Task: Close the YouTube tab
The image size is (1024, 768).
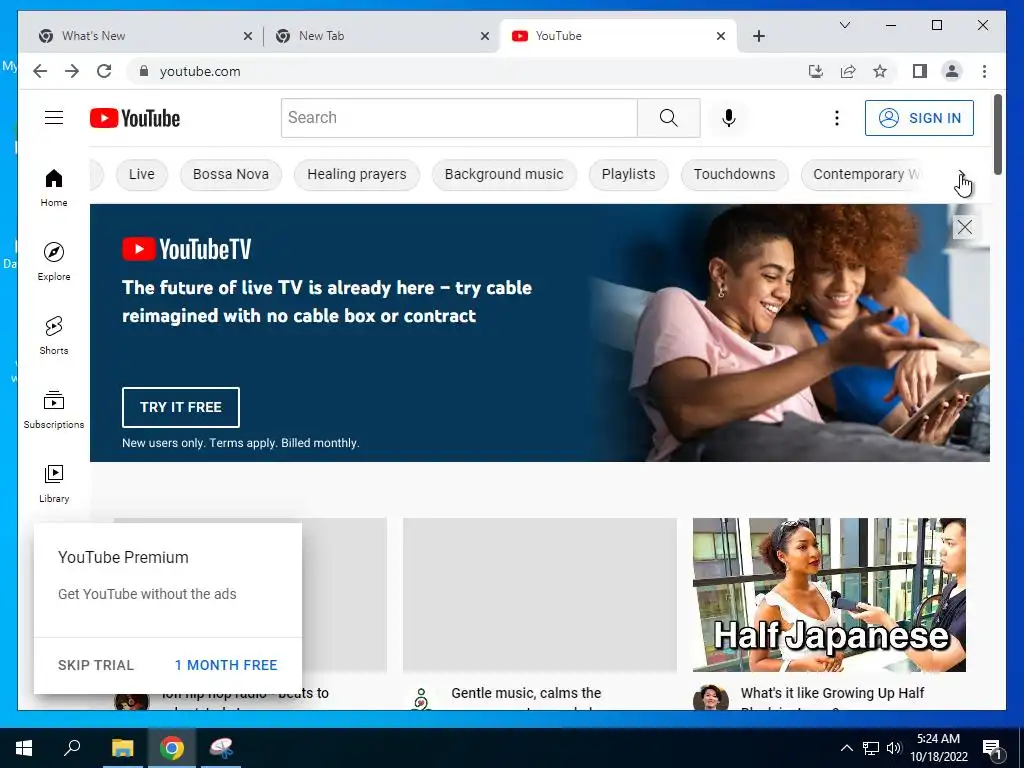Action: click(721, 37)
